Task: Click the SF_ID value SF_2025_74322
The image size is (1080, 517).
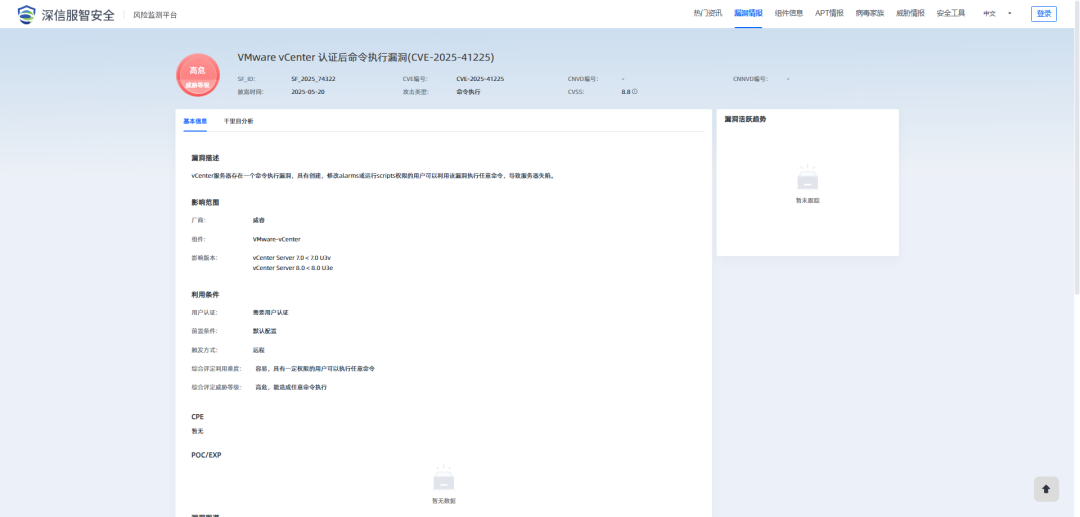Action: click(x=313, y=78)
